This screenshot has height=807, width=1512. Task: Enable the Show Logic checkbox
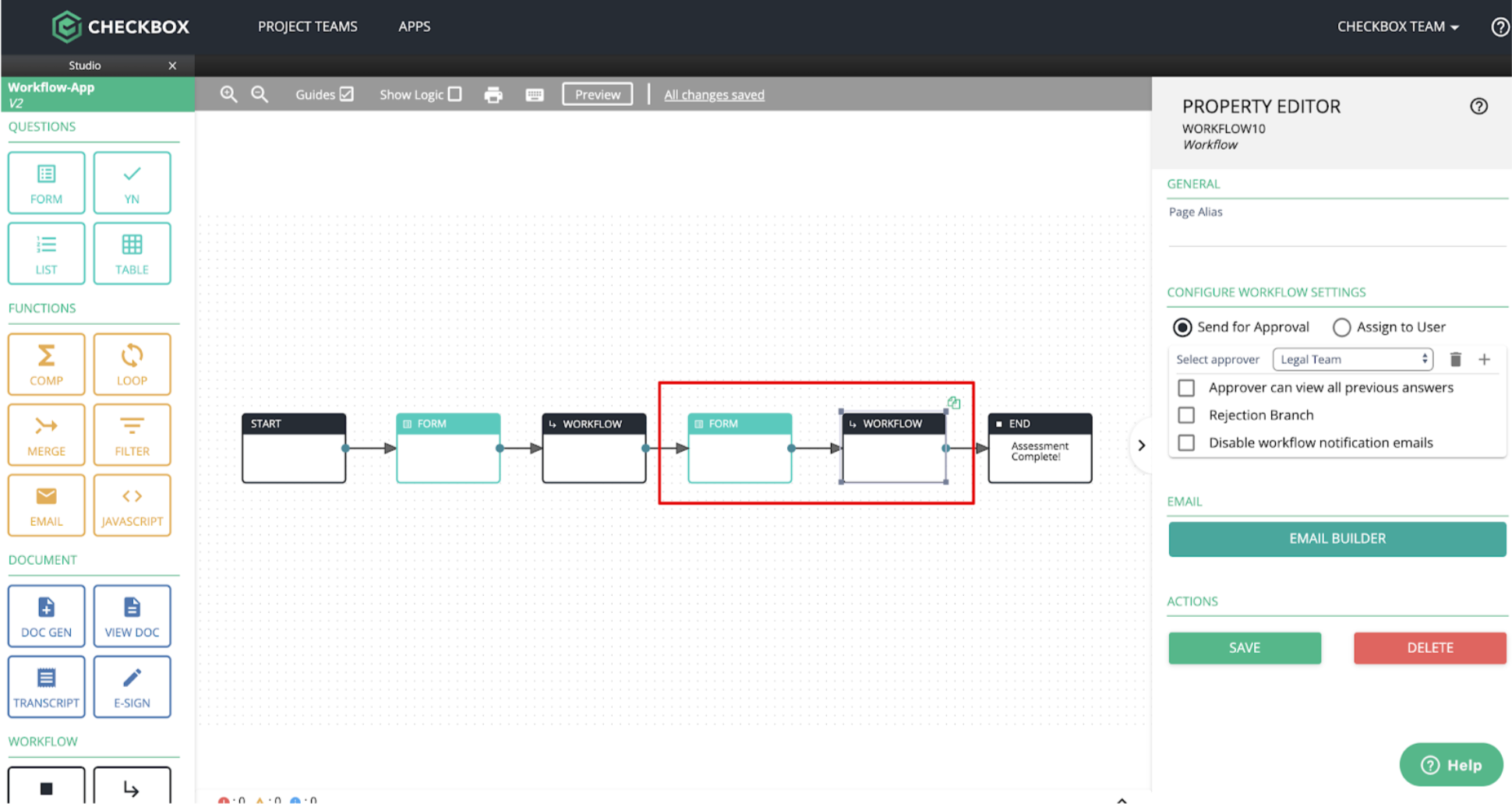click(455, 94)
